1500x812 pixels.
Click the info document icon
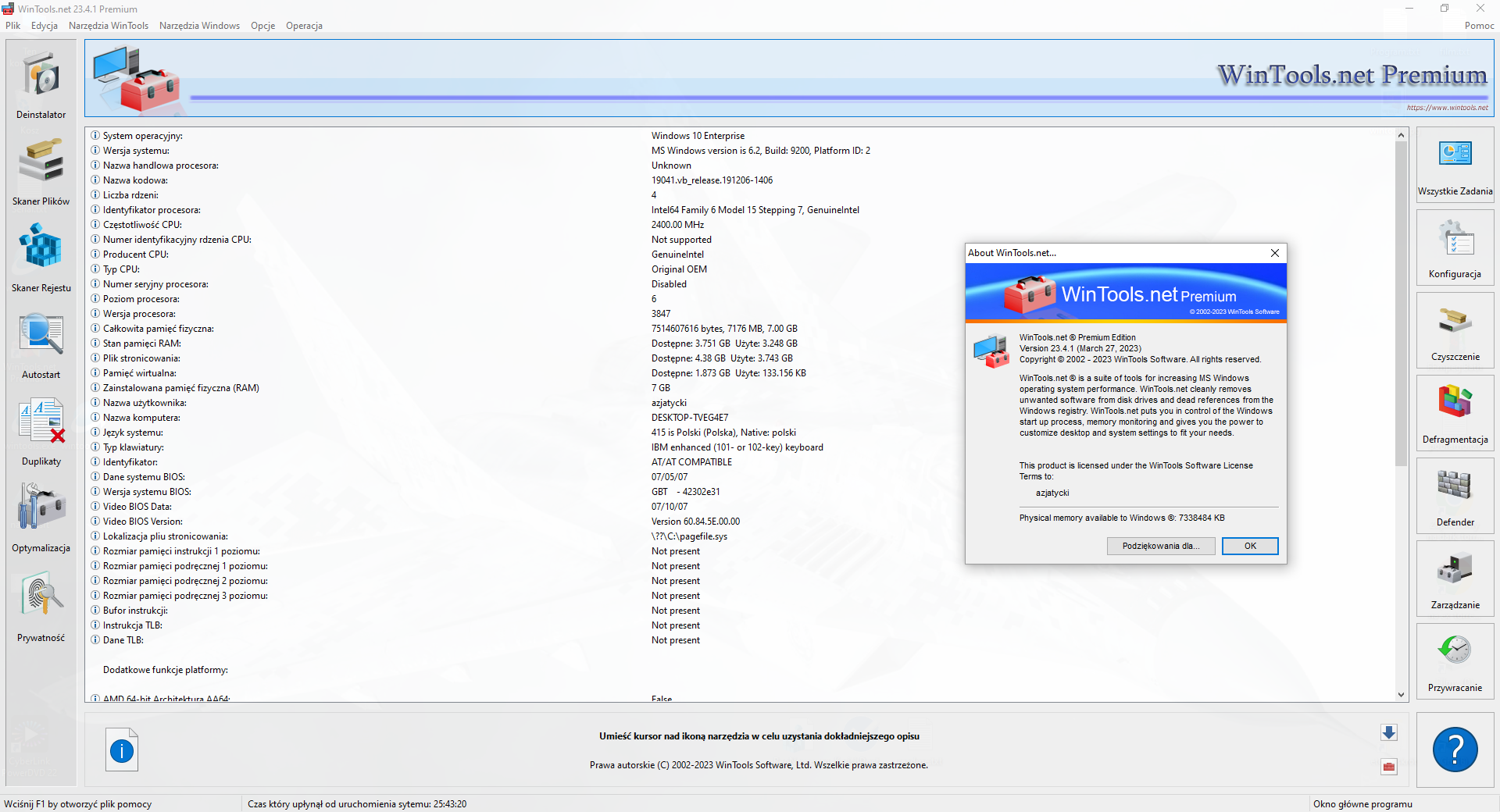click(x=122, y=750)
